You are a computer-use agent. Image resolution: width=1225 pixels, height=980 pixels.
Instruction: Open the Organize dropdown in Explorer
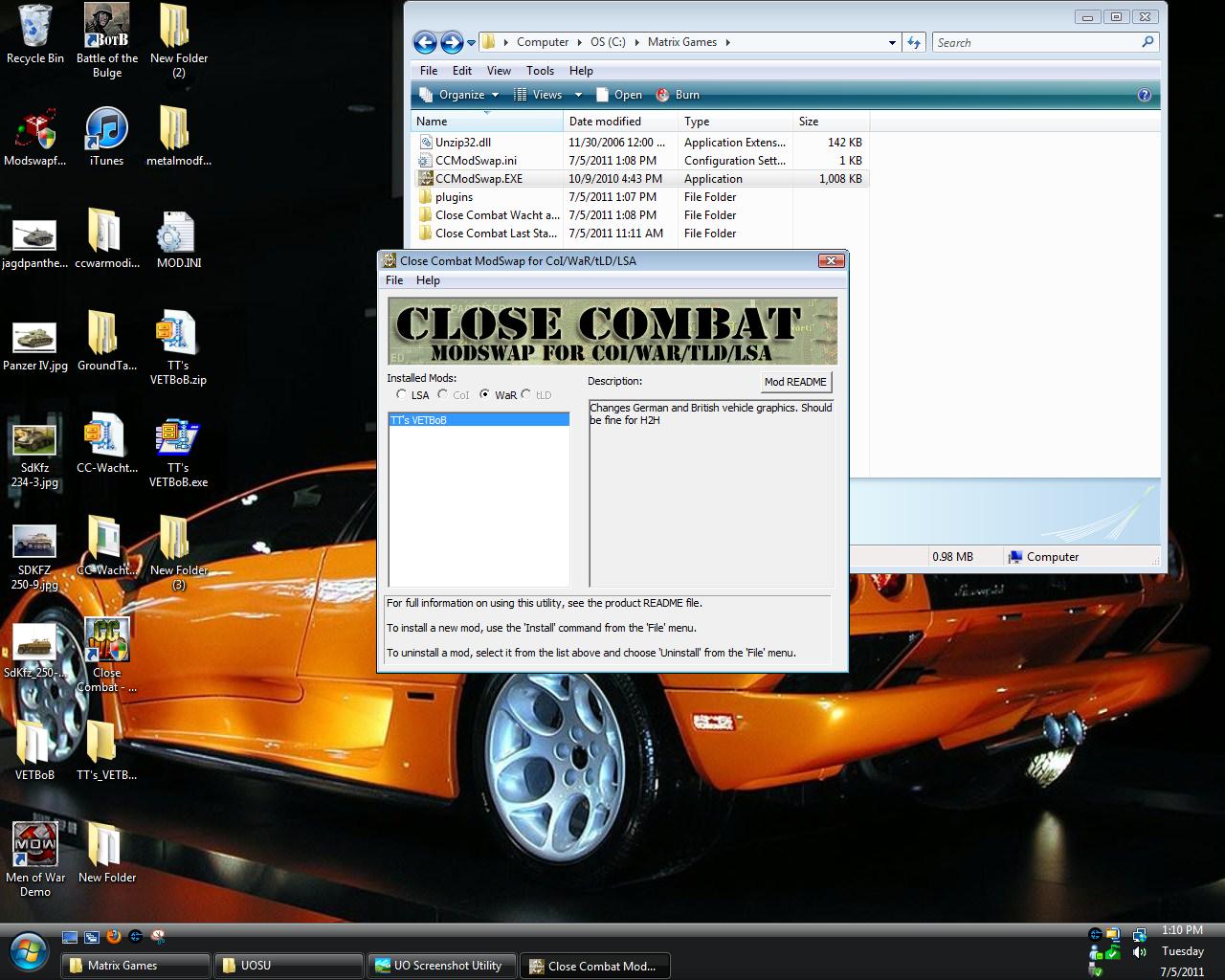tap(459, 95)
